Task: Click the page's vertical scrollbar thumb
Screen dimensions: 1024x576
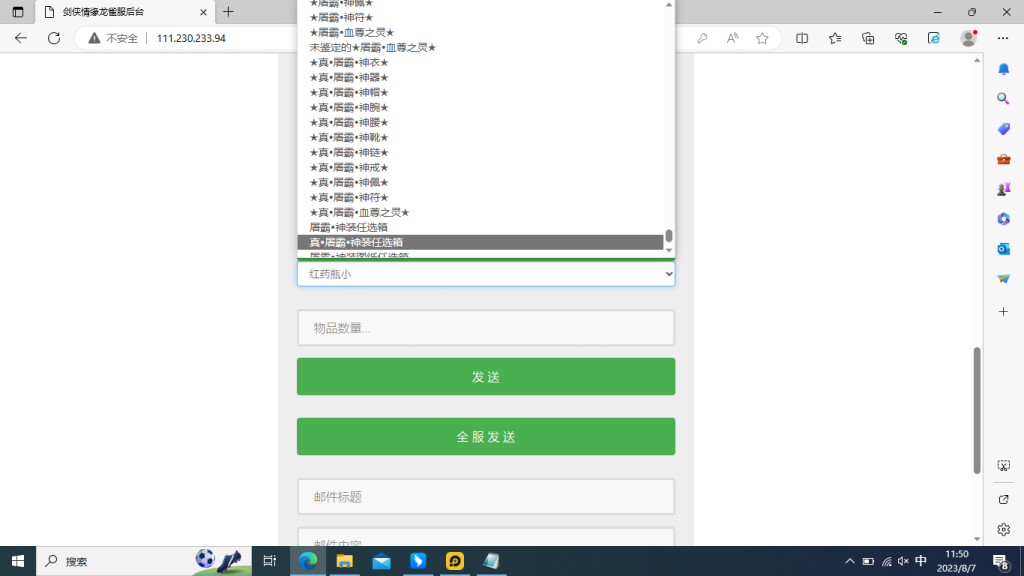Action: tap(977, 410)
